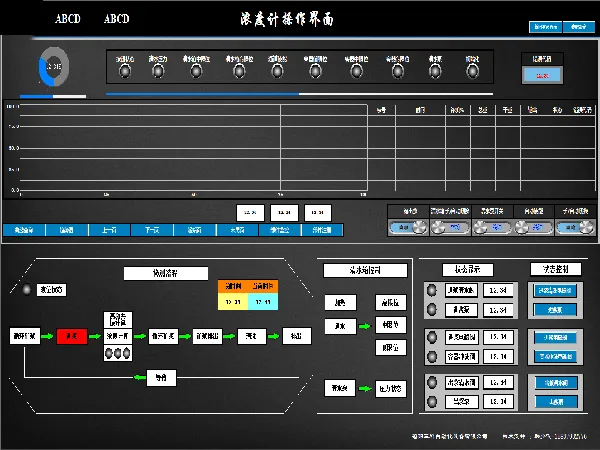Select the 下一页 next page tab

(151, 230)
